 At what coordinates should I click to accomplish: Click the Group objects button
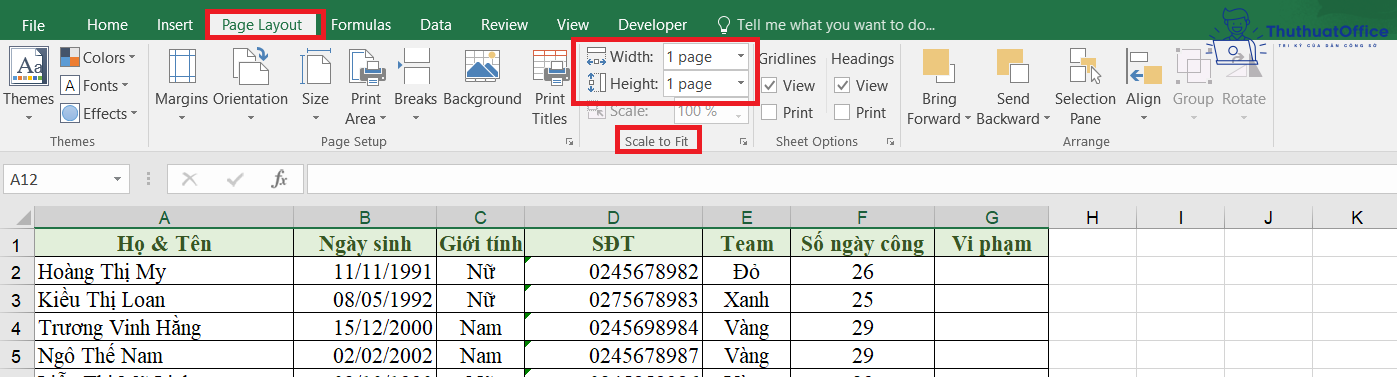click(x=1193, y=84)
